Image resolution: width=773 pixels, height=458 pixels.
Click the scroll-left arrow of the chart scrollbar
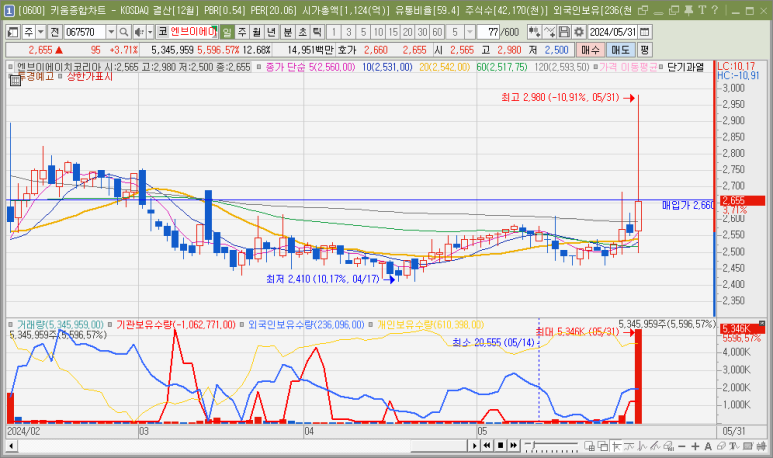click(x=11, y=447)
